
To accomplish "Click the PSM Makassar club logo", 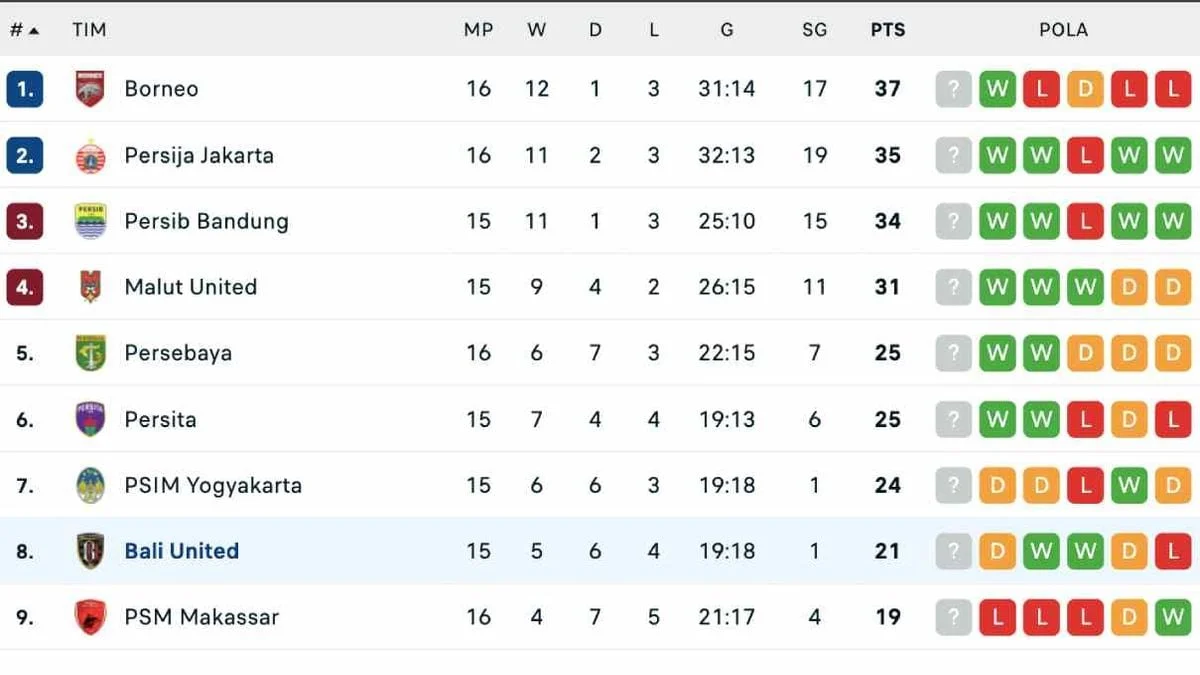I will tap(91, 617).
